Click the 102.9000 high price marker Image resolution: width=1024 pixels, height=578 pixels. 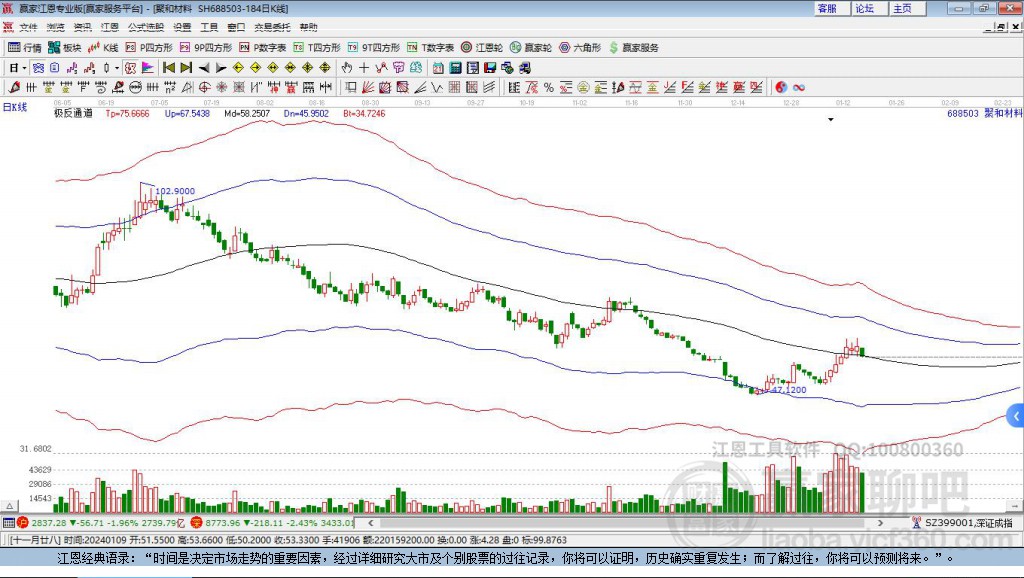click(x=175, y=191)
